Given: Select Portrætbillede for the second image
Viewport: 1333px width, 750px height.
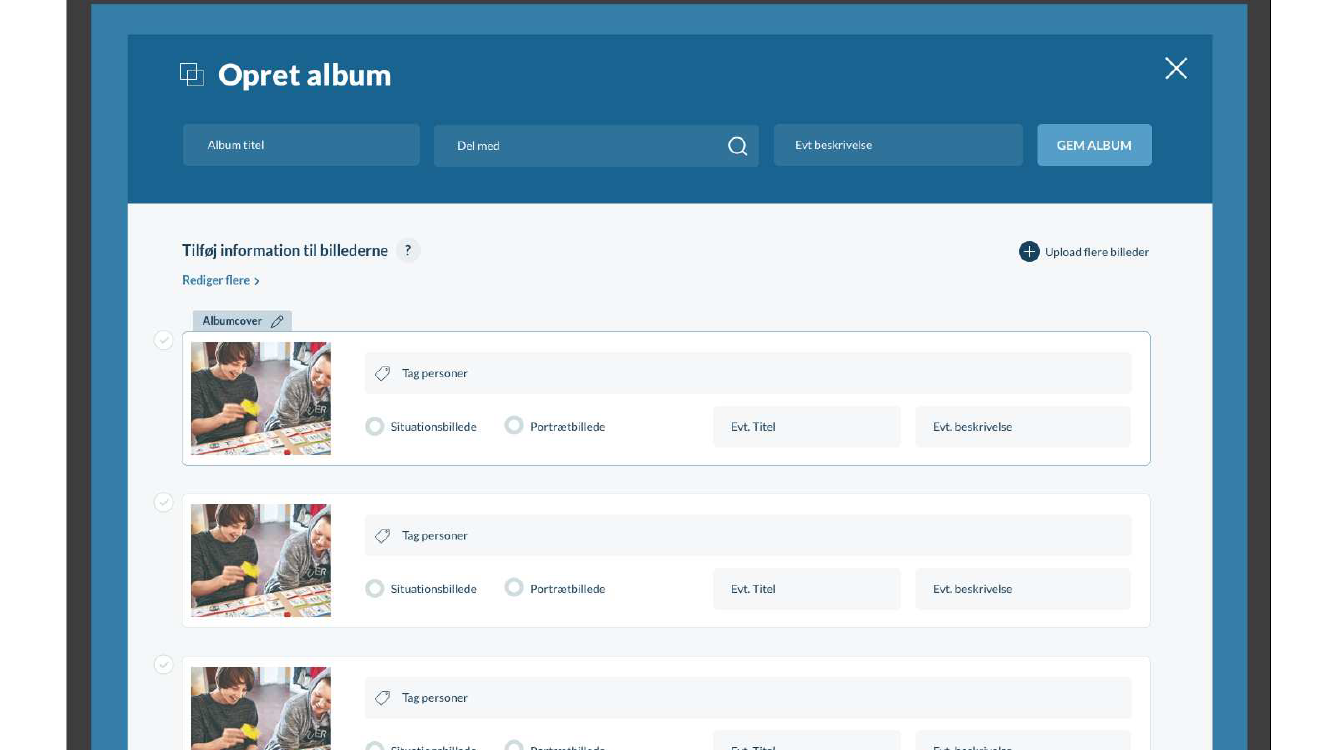Looking at the screenshot, I should pyautogui.click(x=514, y=588).
